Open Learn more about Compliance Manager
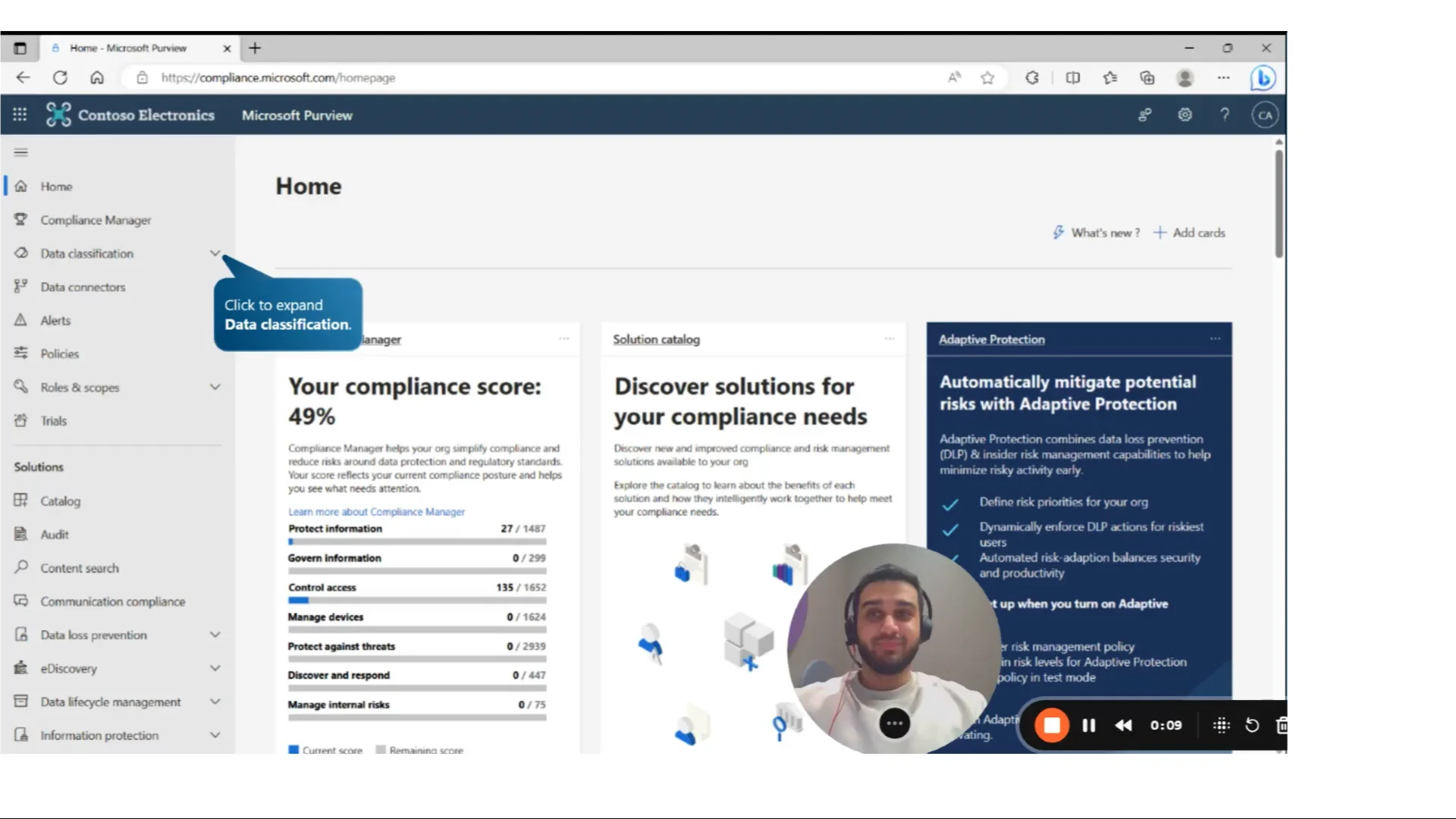This screenshot has width=1456, height=819. click(376, 511)
